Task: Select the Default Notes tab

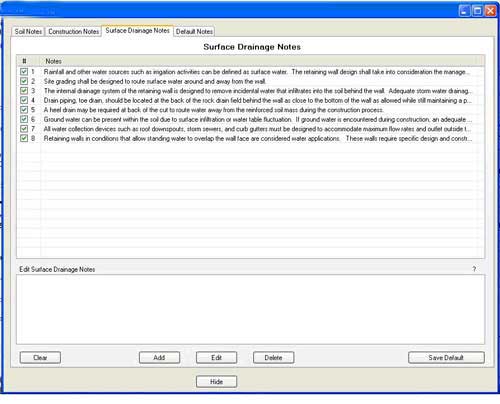Action: coord(194,32)
